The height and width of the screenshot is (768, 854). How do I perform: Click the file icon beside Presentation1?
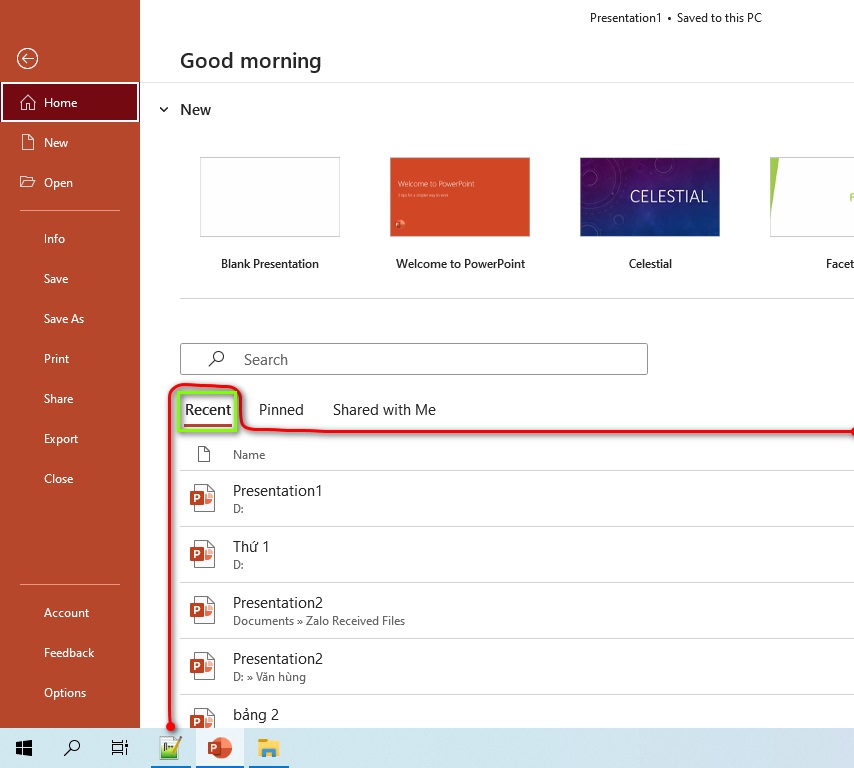(x=203, y=498)
